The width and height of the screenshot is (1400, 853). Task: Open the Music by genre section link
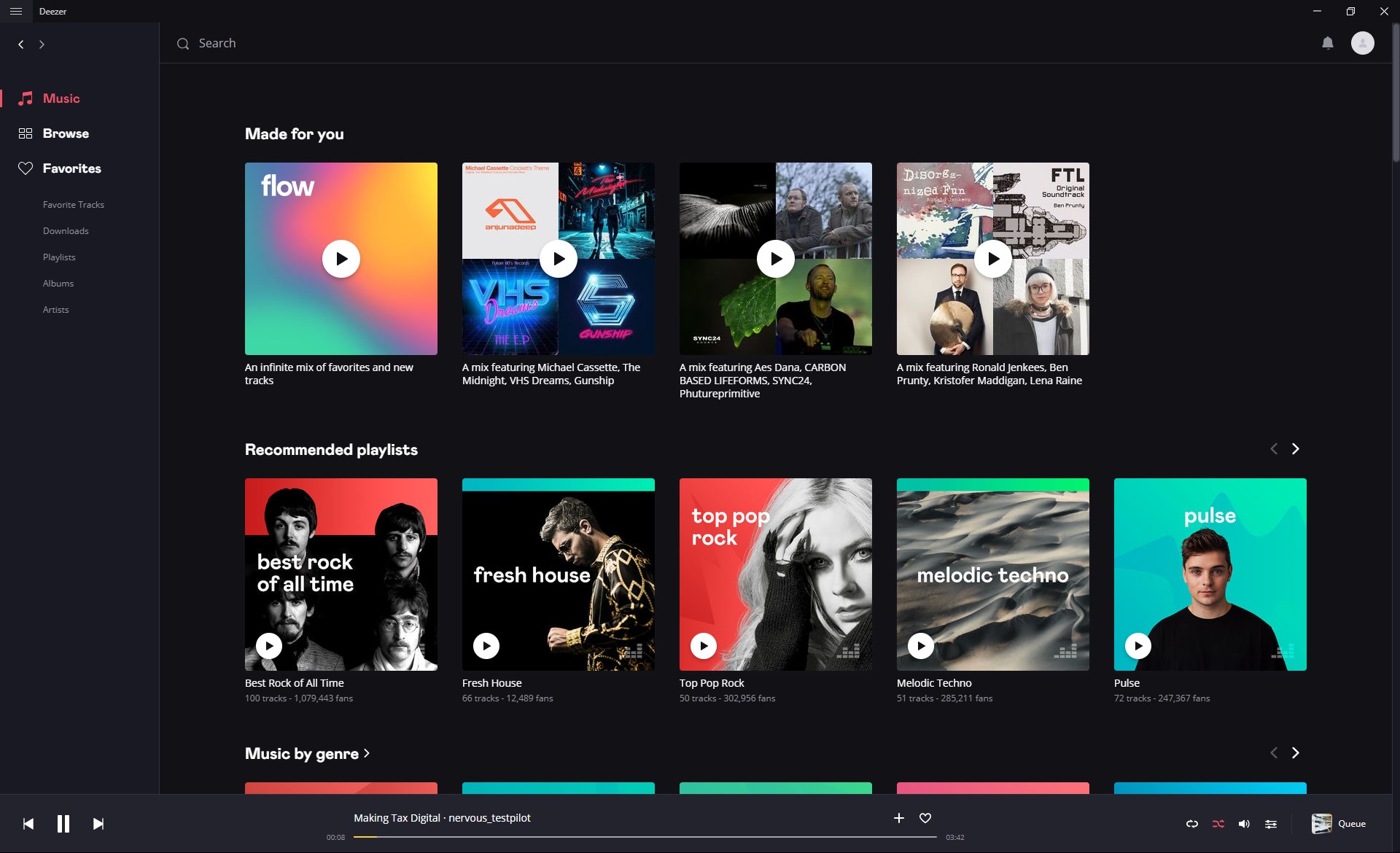point(308,754)
